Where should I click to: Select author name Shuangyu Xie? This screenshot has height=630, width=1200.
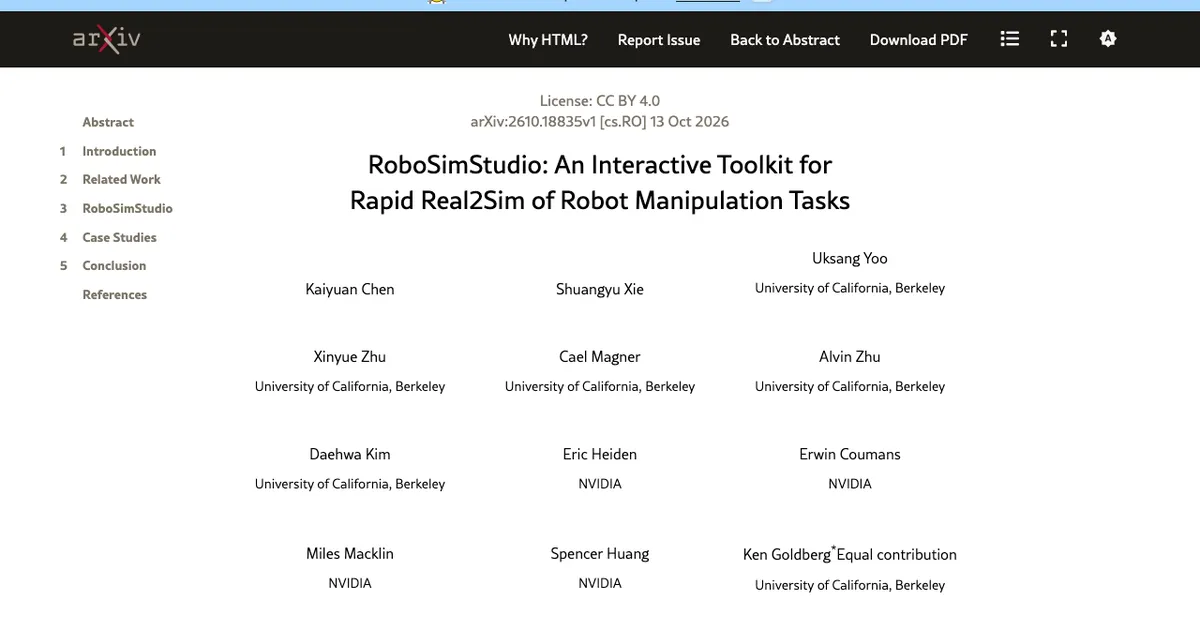[600, 289]
